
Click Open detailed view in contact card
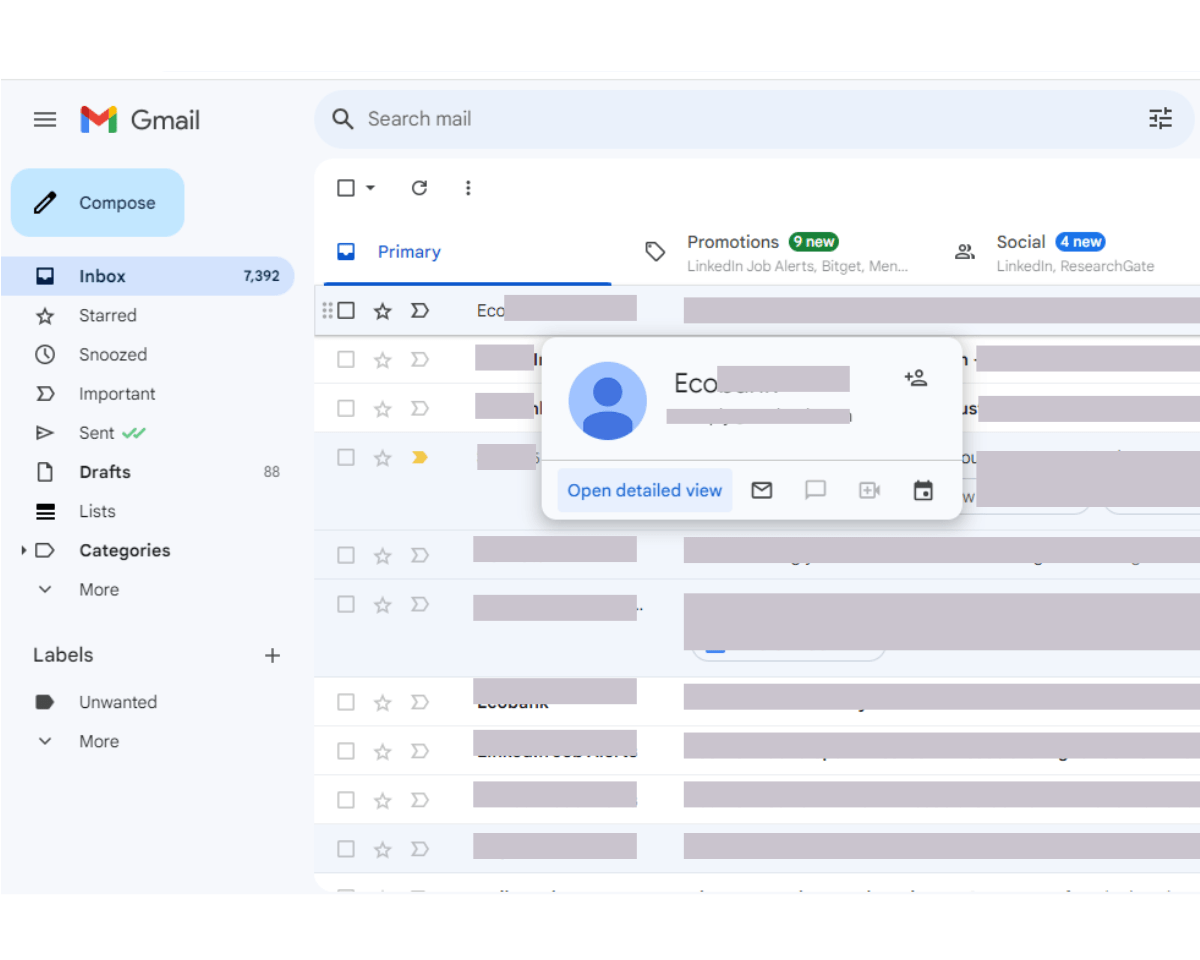pos(645,490)
